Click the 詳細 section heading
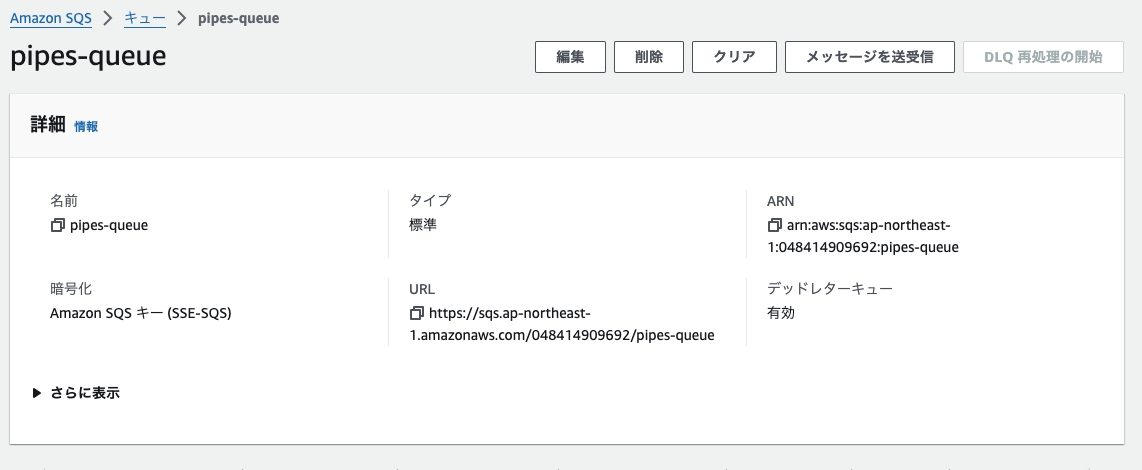 click(48, 125)
